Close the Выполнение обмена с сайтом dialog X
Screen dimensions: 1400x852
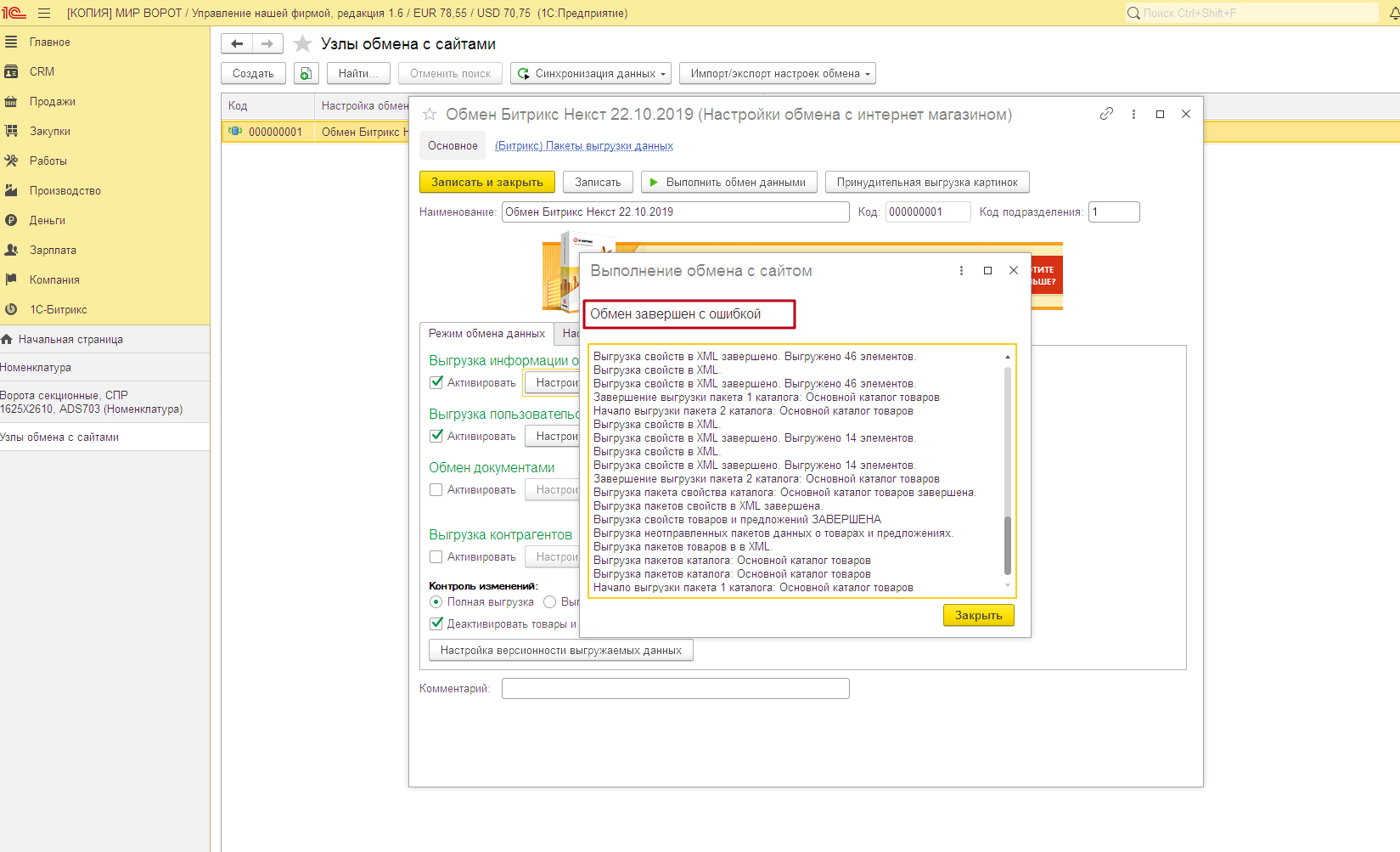pyautogui.click(x=1013, y=270)
